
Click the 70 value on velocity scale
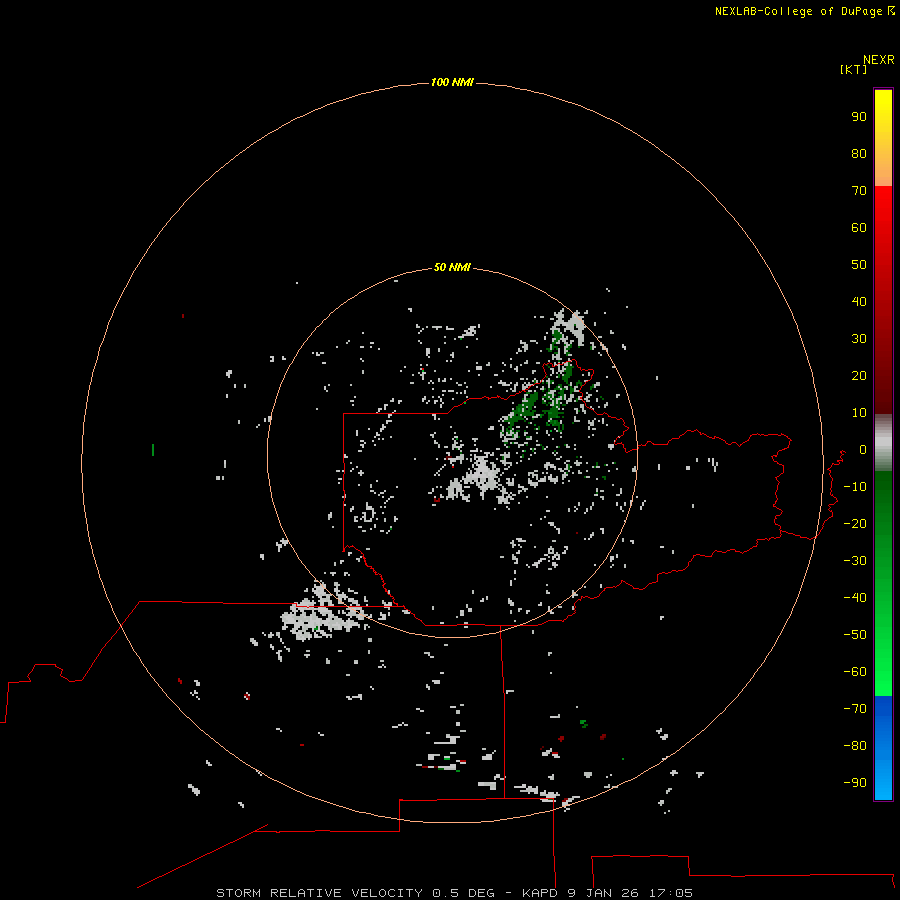point(859,191)
